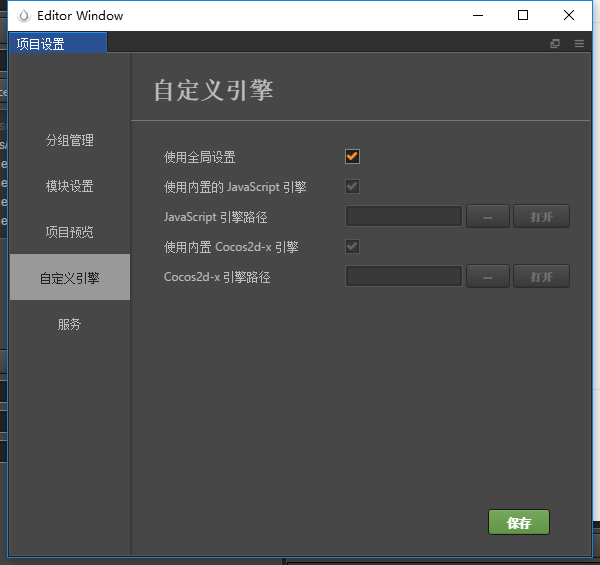Click the Cocos2d-x 引擎路径 input field
Image resolution: width=600 pixels, height=565 pixels.
click(x=404, y=276)
